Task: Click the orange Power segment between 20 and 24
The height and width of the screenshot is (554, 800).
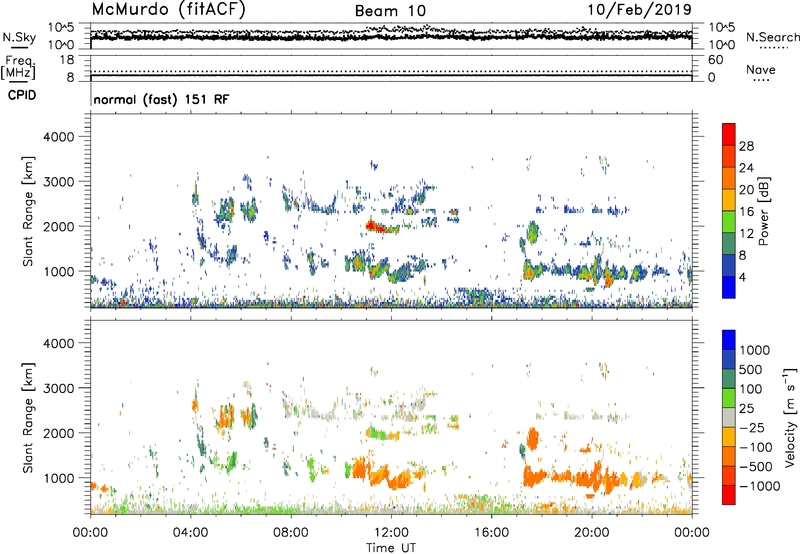Action: point(729,178)
